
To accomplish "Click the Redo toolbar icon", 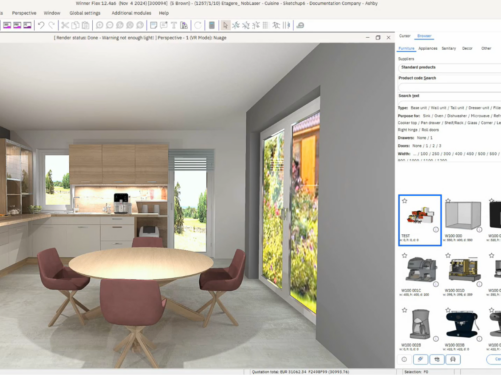I will pyautogui.click(x=52, y=25).
